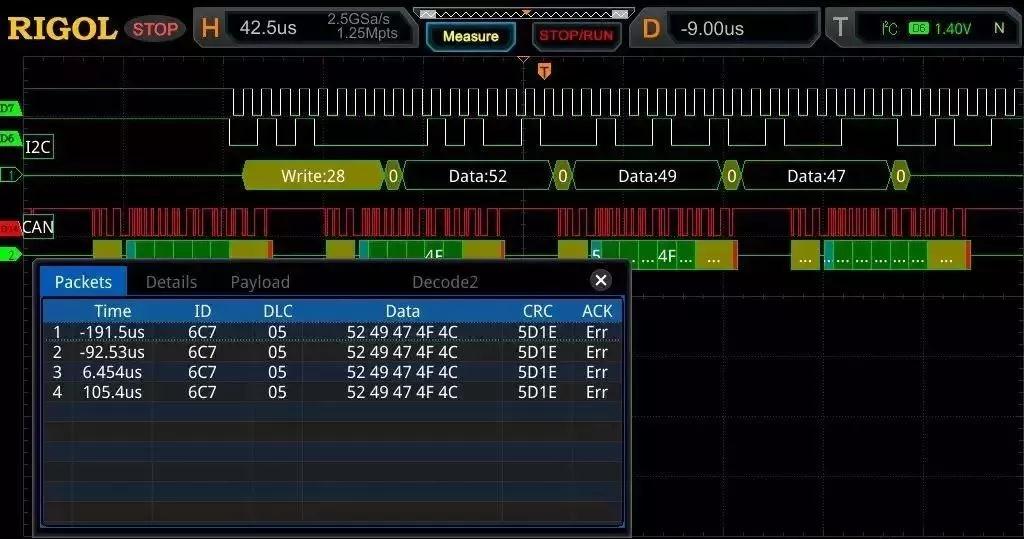1024x539 pixels.
Task: Click the orange H horizontal timebase icon
Action: [x=210, y=29]
